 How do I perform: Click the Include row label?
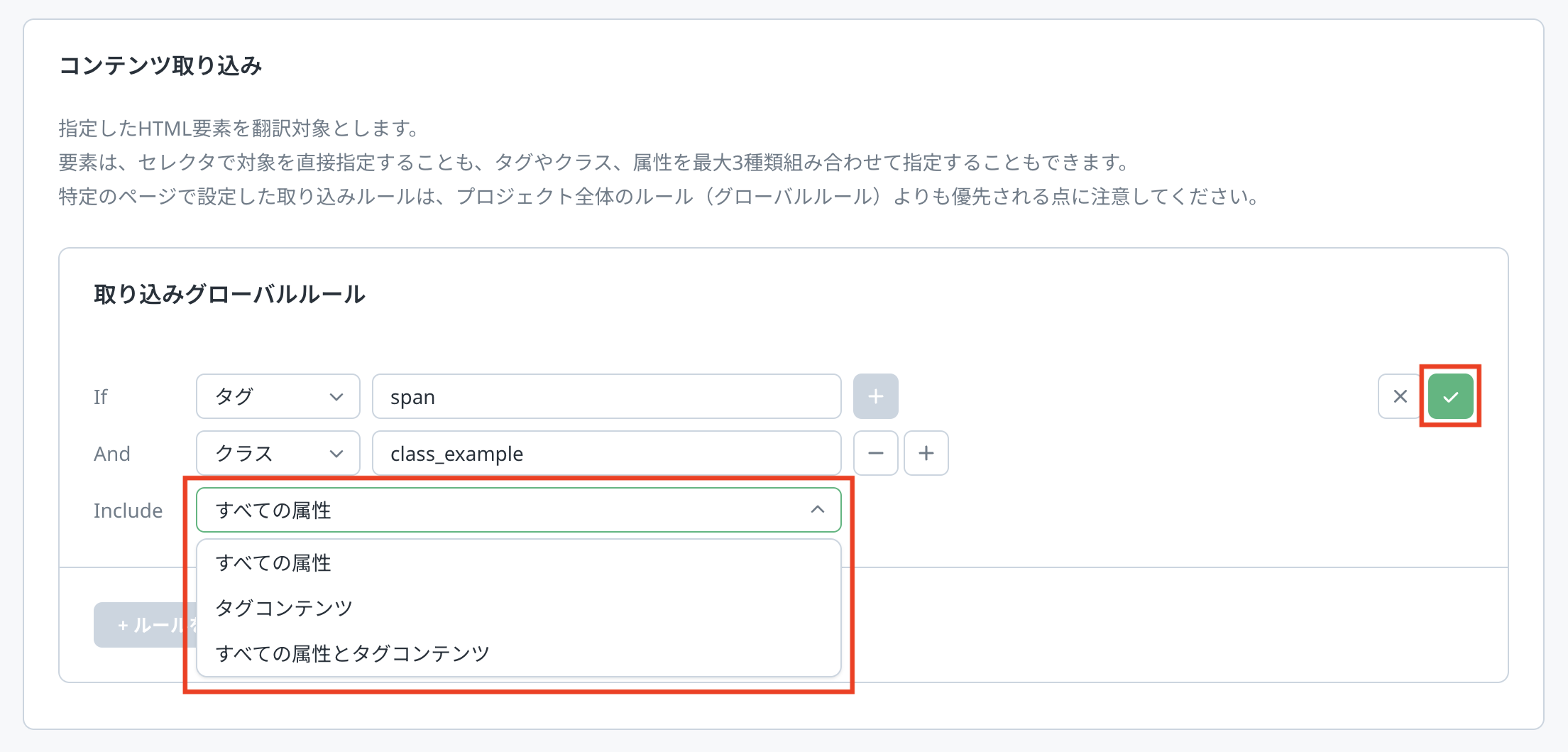(128, 511)
